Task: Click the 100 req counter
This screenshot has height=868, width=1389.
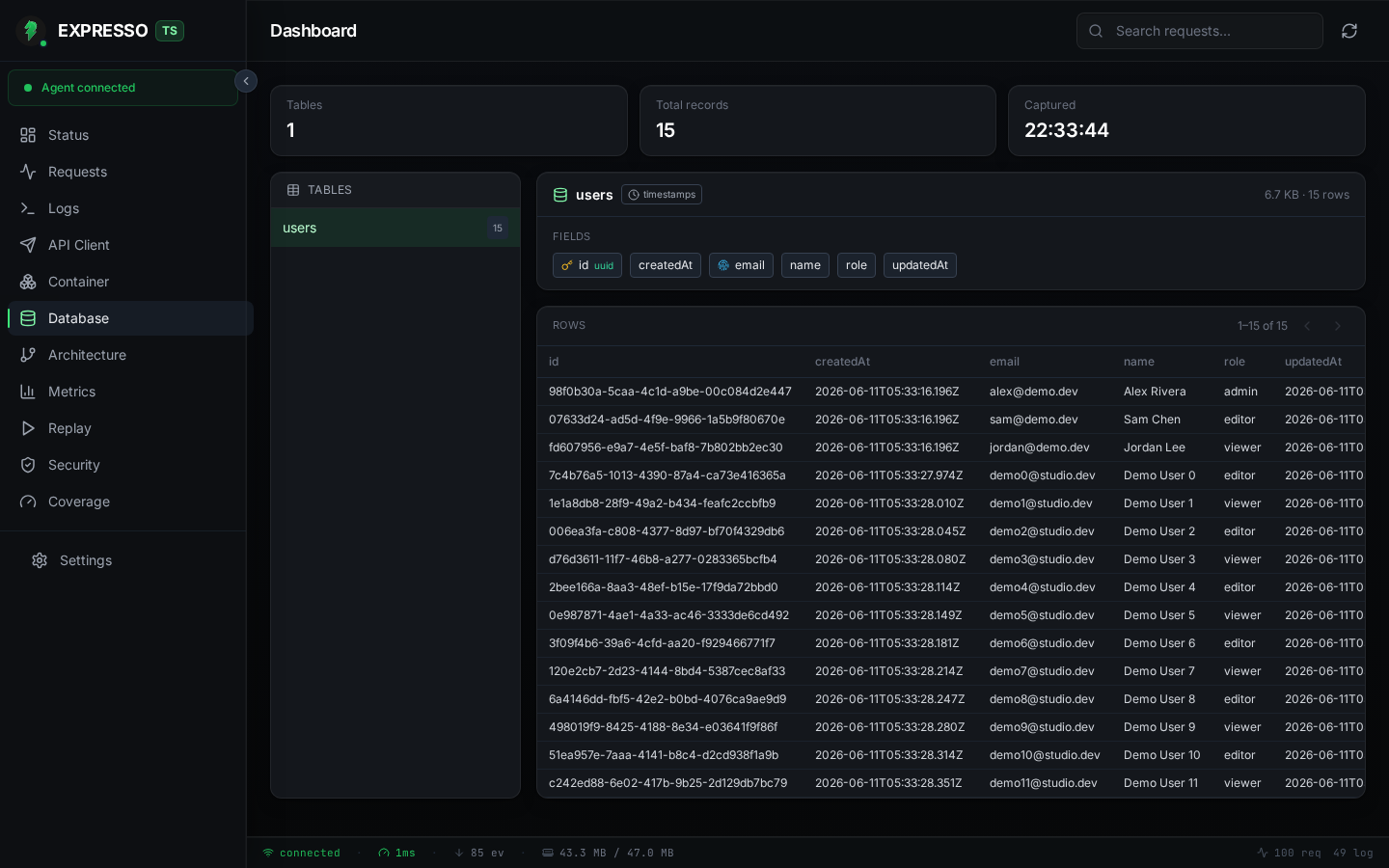Action: [1289, 853]
